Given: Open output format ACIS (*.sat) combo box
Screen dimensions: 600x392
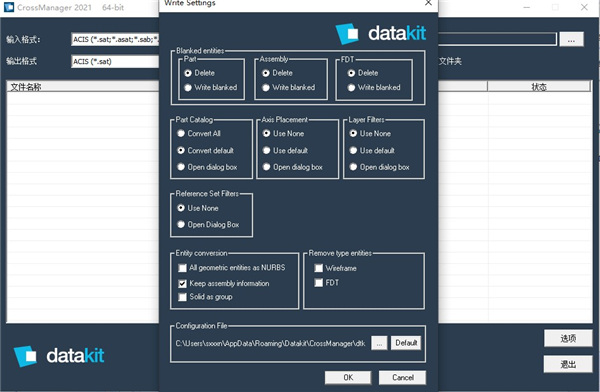Looking at the screenshot, I should (x=115, y=61).
